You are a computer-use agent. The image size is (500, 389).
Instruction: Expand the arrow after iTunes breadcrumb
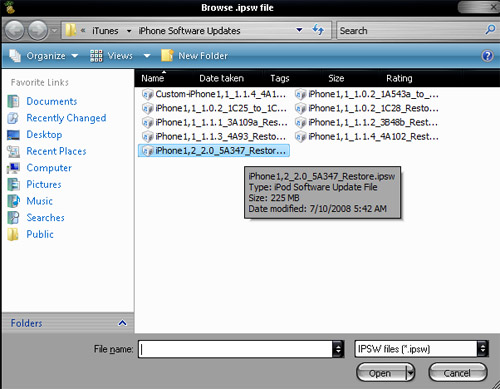pyautogui.click(x=129, y=31)
